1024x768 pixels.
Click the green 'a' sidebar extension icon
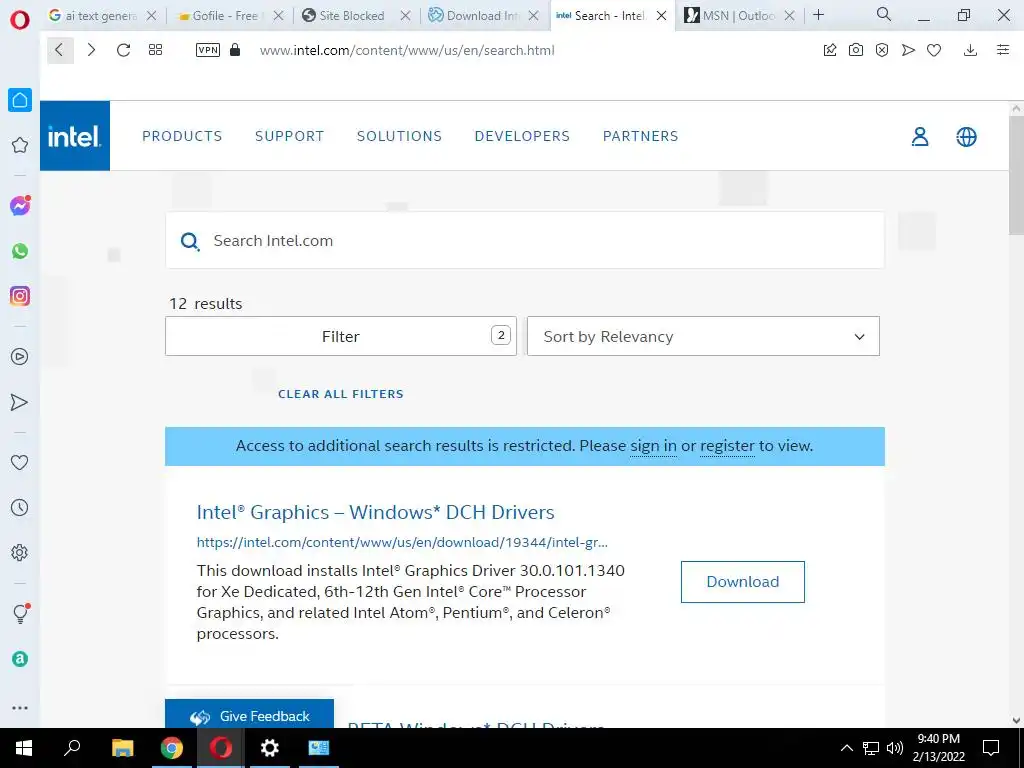pos(20,659)
